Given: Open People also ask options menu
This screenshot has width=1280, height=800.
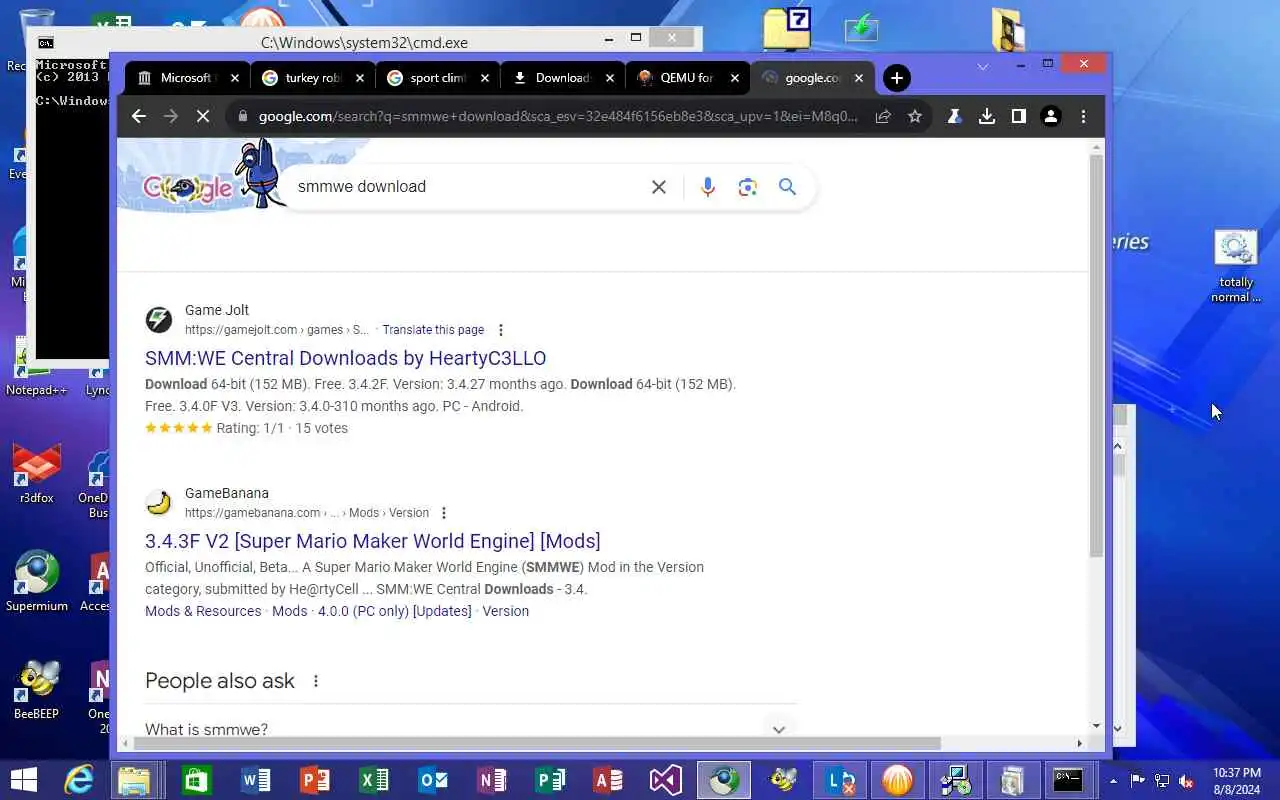Looking at the screenshot, I should point(316,681).
